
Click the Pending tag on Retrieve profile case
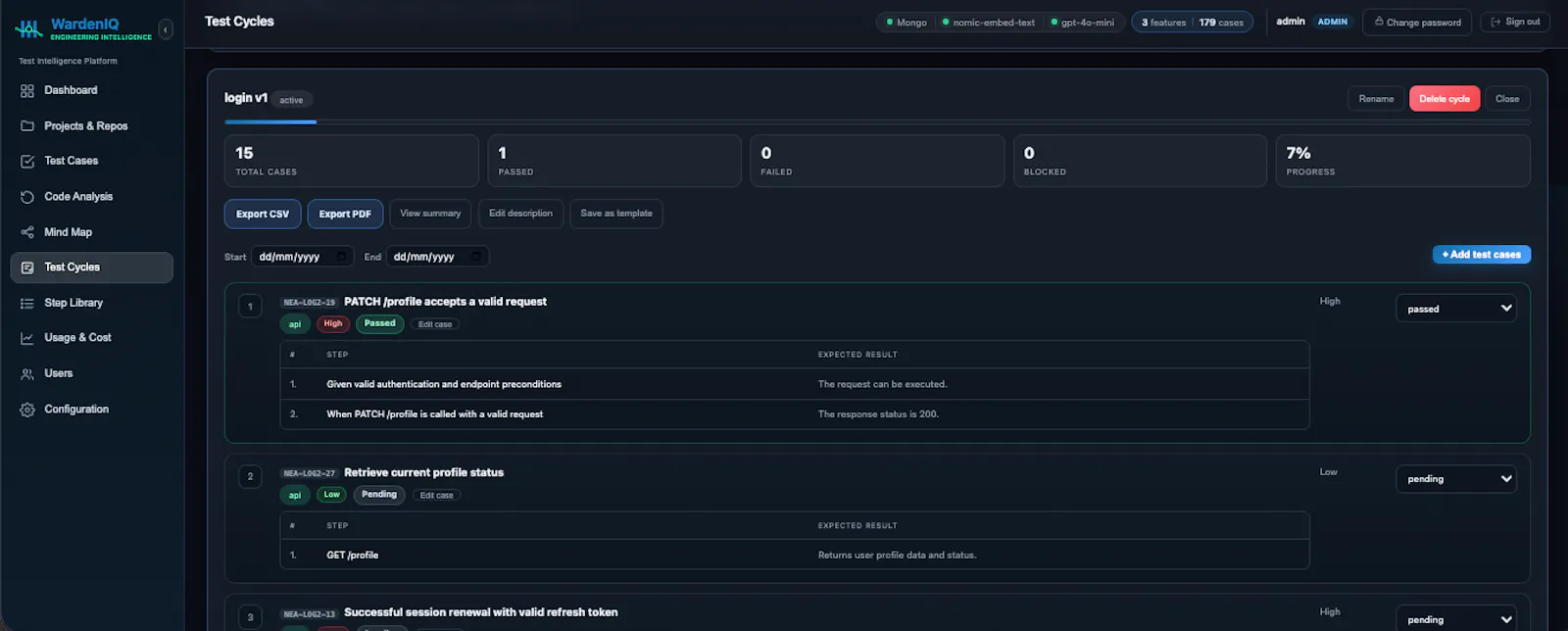pos(379,495)
